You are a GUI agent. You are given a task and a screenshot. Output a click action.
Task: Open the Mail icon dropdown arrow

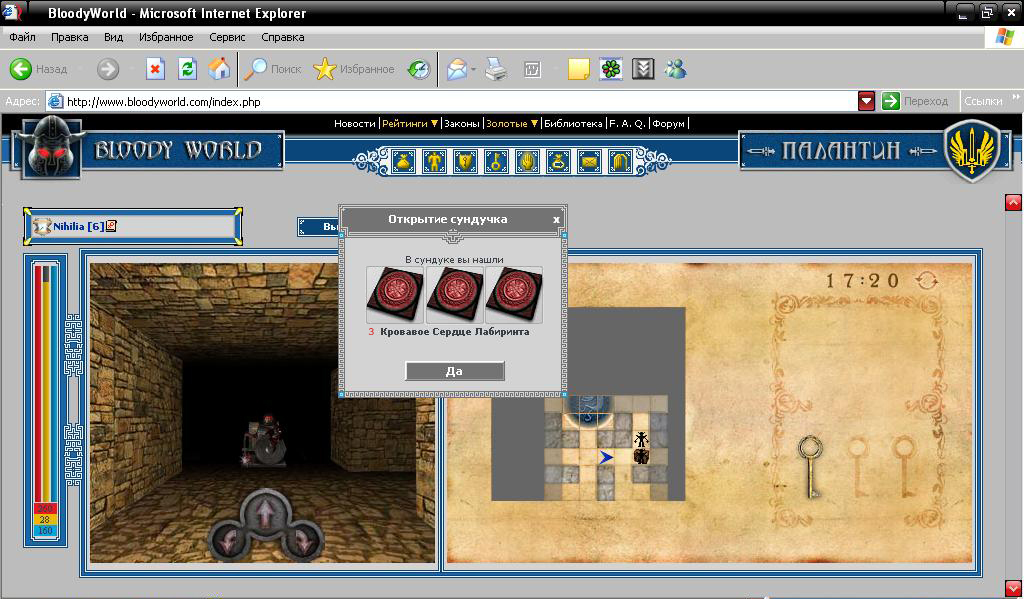point(474,69)
